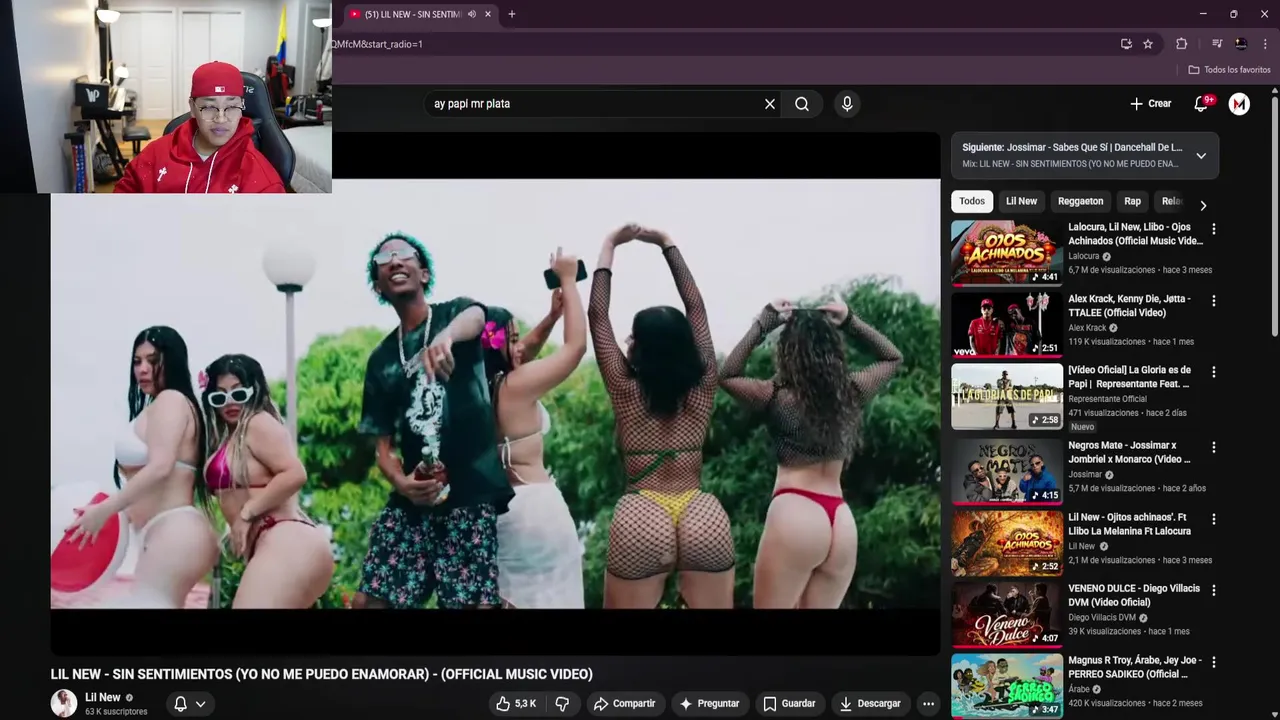Open the PERREO SADIKEO video thumbnail
The width and height of the screenshot is (1280, 720).
click(1007, 686)
